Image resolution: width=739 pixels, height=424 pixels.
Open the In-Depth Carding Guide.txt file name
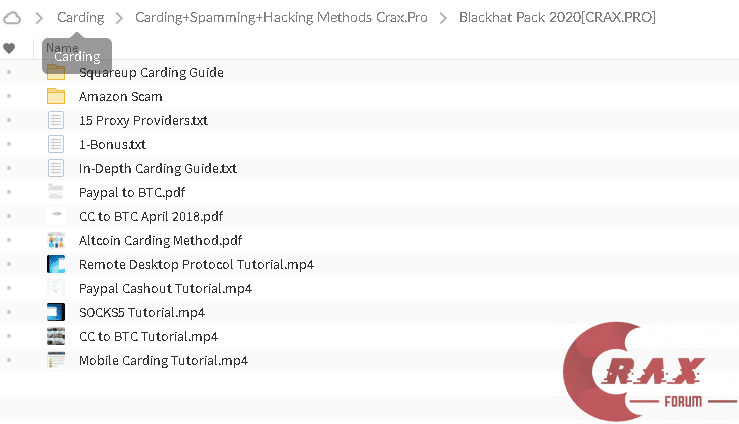pos(157,168)
